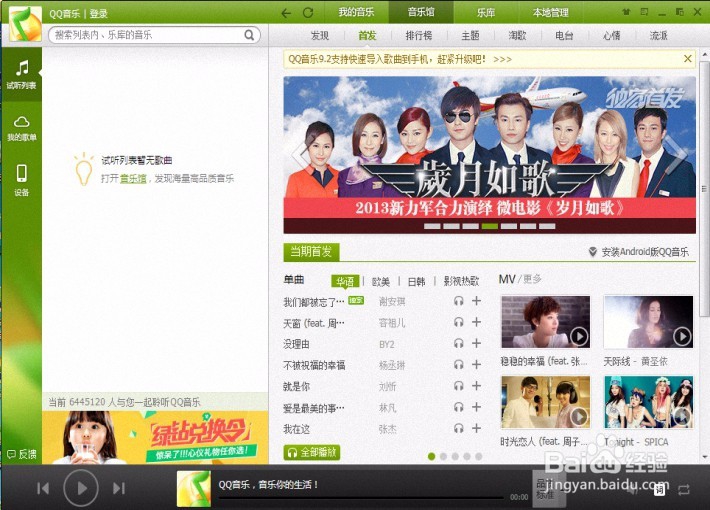Image resolution: width=710 pixels, height=510 pixels.
Task: Open the 我的音乐 top tab
Action: pyautogui.click(x=356, y=12)
